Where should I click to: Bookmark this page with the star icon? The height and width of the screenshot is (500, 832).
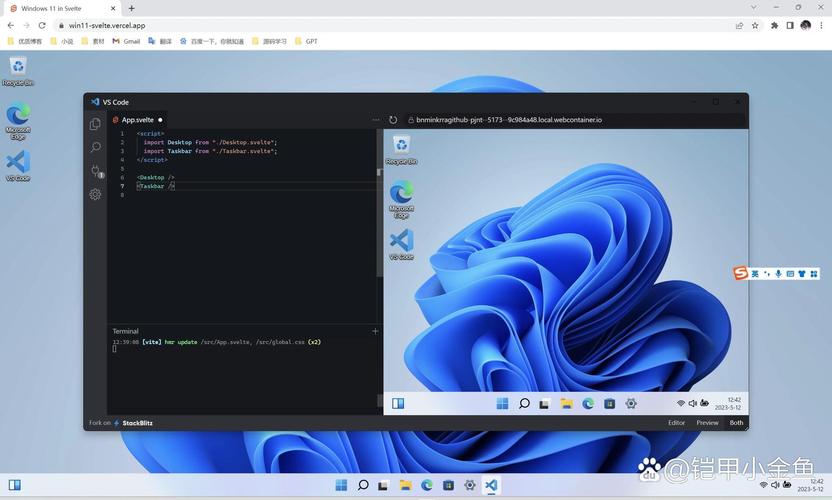[x=755, y=25]
